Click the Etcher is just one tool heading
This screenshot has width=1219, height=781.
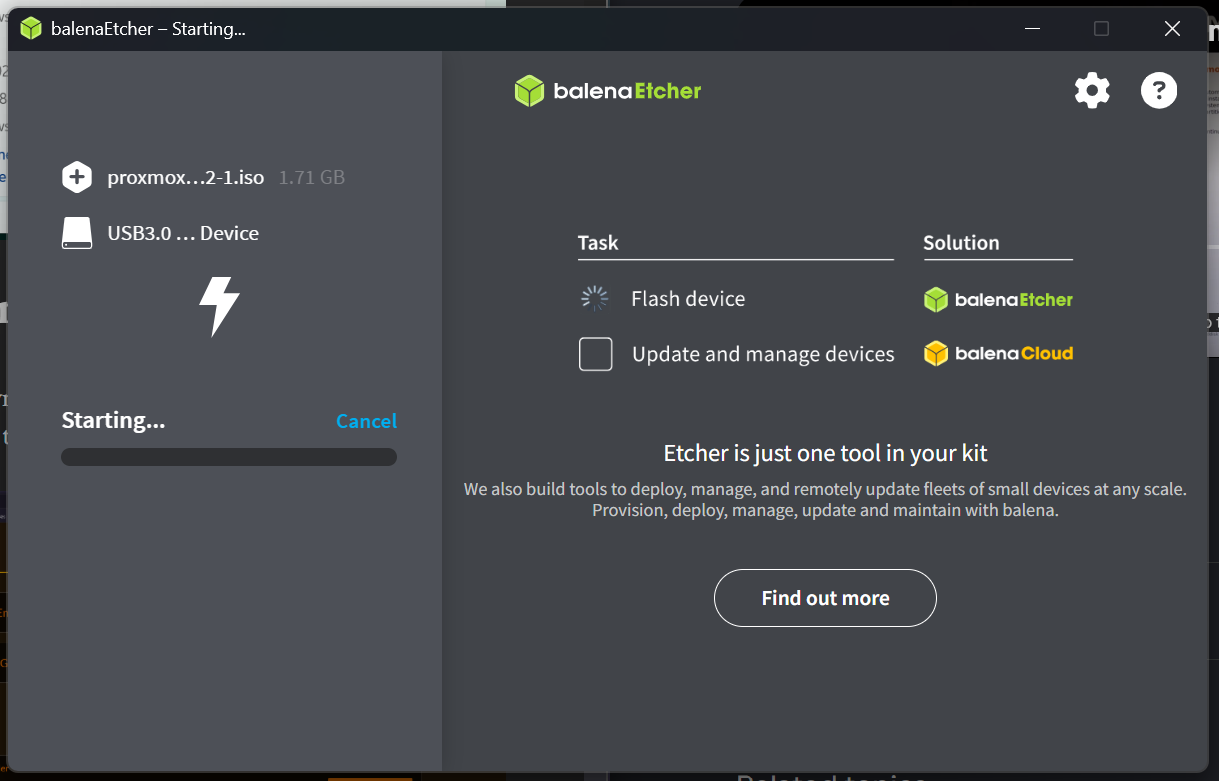(x=825, y=453)
